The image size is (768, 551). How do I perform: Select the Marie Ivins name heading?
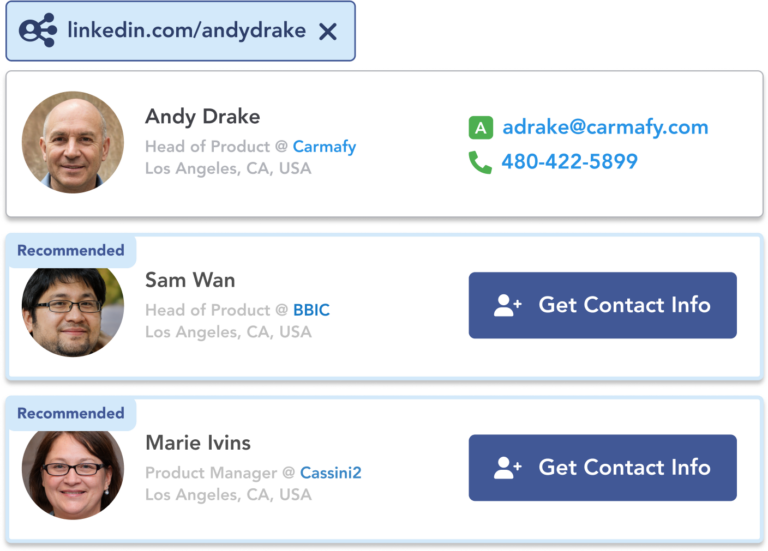coord(198,443)
